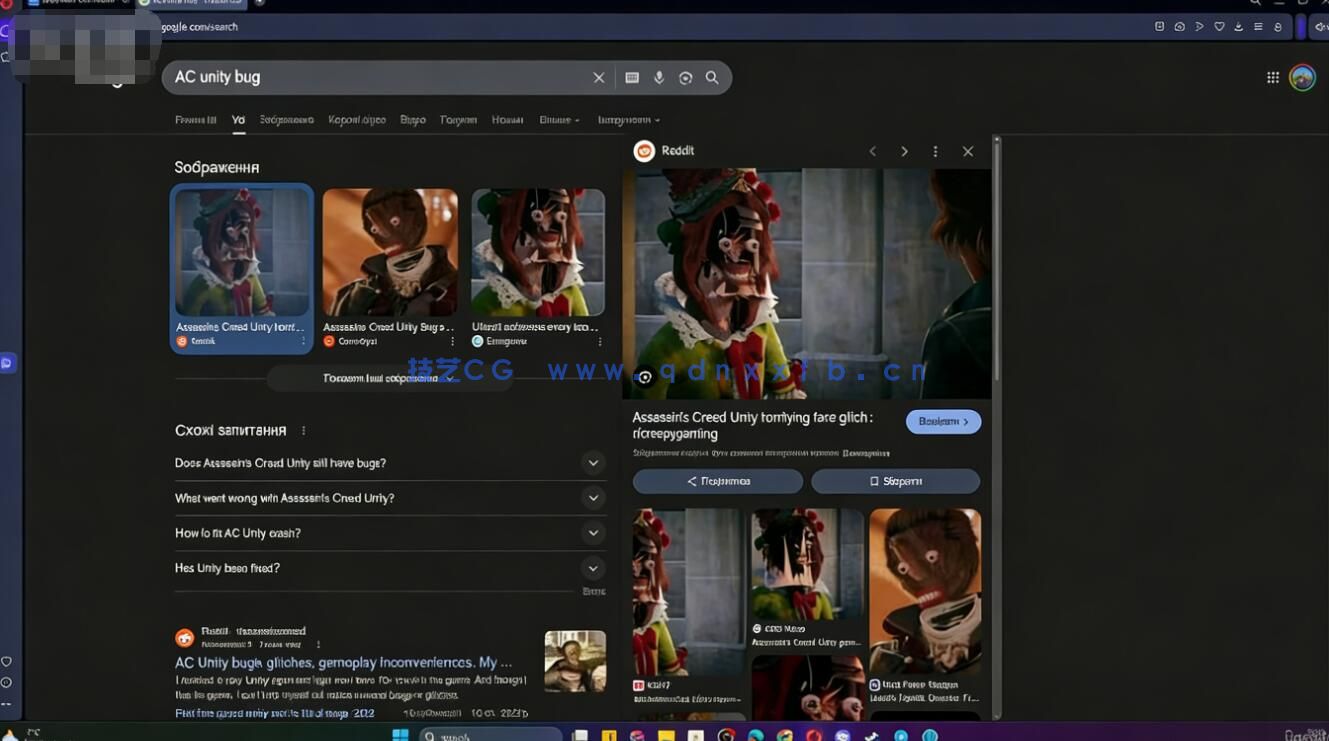Select the first Assassin's Creed Unity image thumbnail

[x=242, y=253]
